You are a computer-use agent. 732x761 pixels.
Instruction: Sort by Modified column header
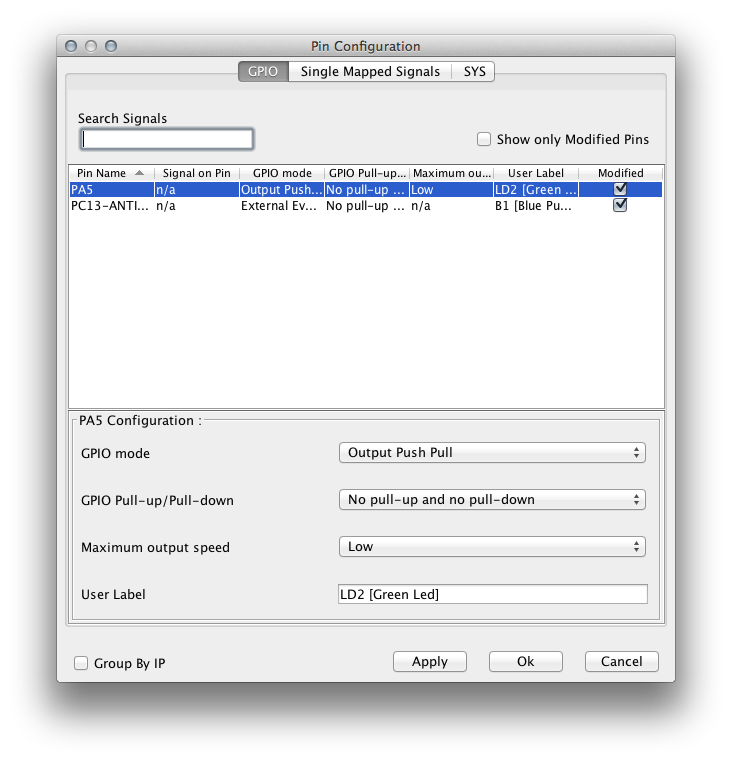coord(620,173)
